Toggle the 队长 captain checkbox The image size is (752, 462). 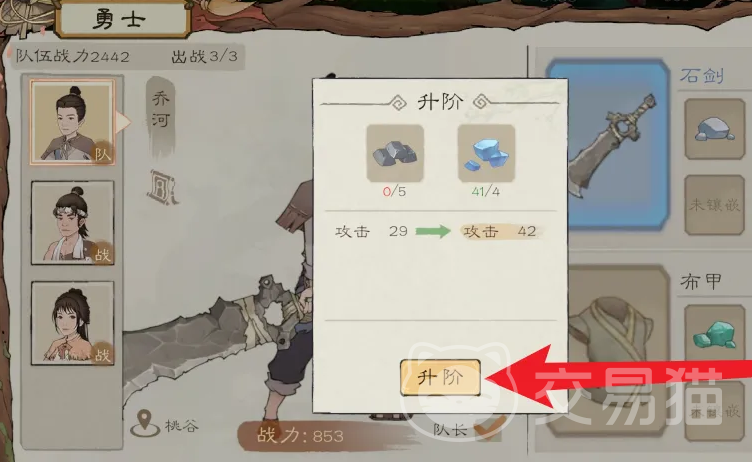pyautogui.click(x=489, y=428)
